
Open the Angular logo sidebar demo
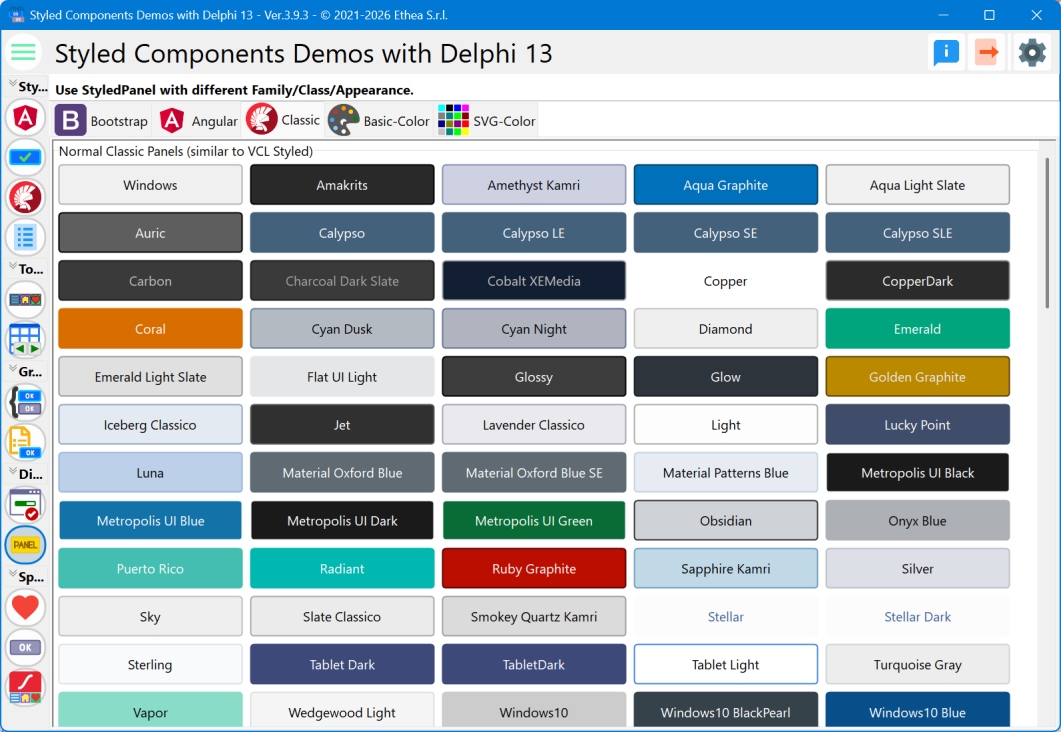coord(25,118)
